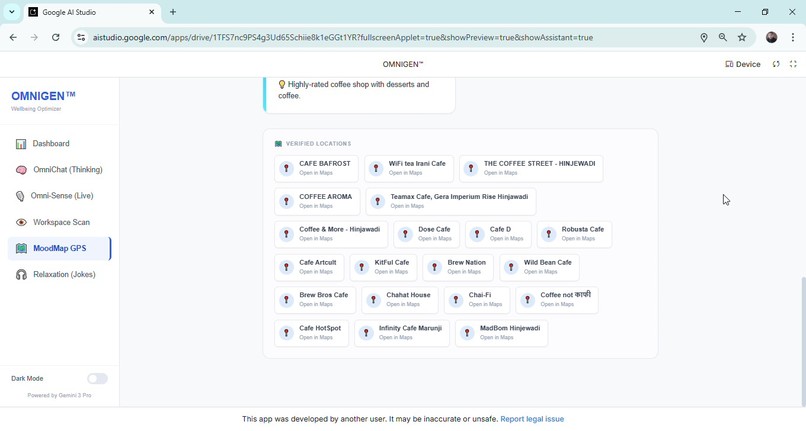Expand the tab search dropdown
Image resolution: width=806 pixels, height=431 pixels.
click(x=11, y=12)
